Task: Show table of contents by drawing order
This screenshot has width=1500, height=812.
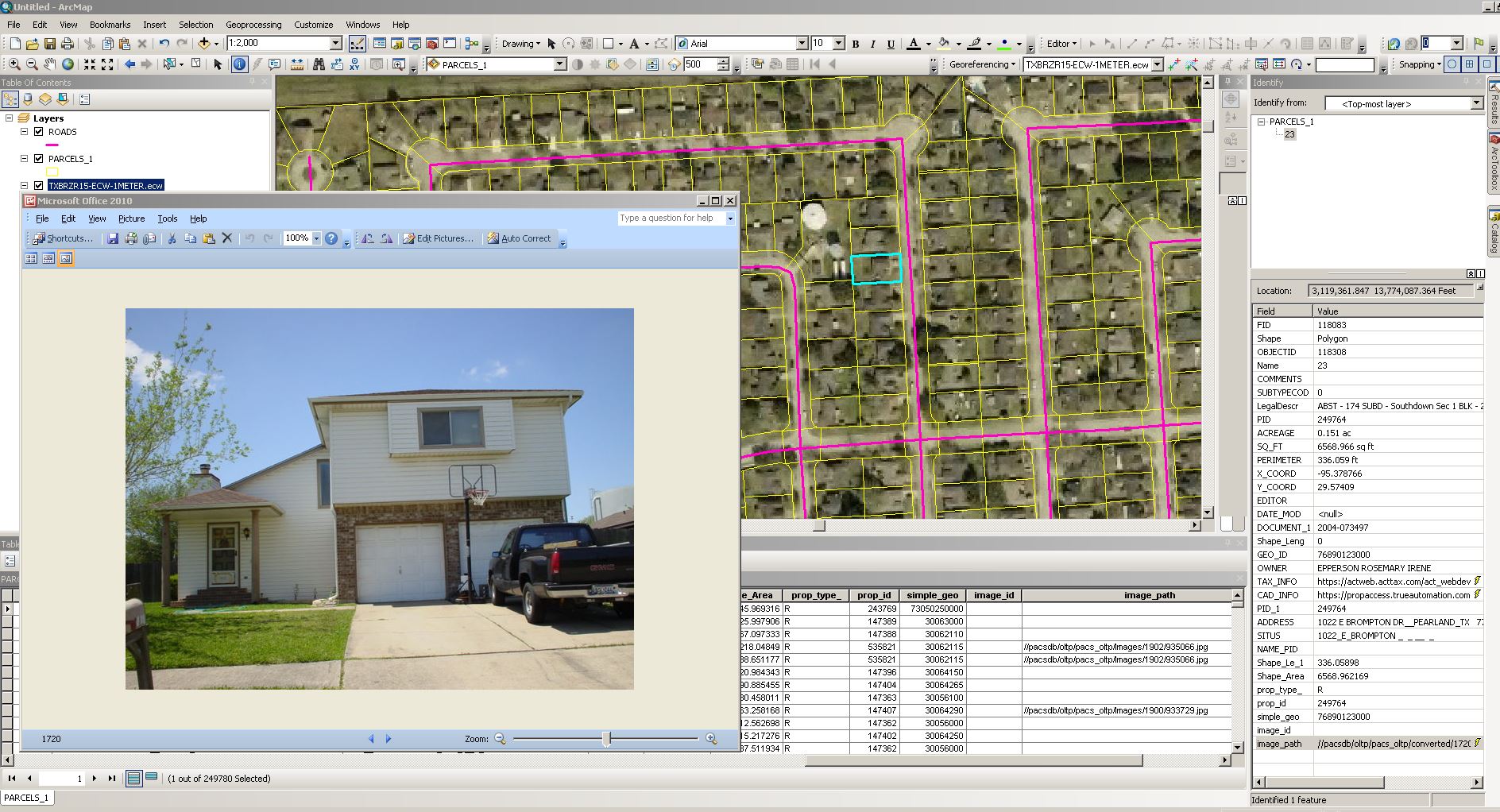Action: point(10,99)
